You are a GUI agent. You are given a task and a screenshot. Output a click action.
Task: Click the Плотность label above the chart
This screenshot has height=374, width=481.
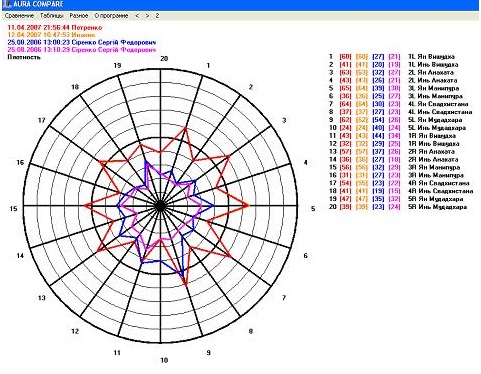pos(19,57)
